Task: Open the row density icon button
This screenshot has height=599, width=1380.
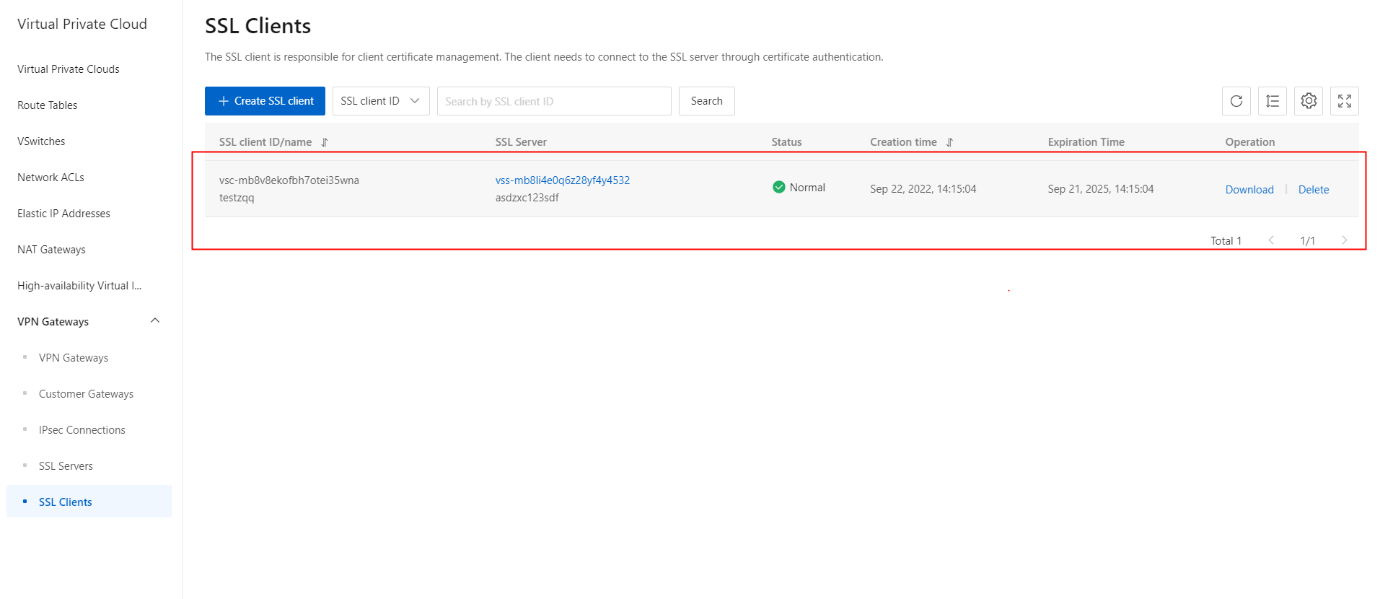Action: 1272,101
